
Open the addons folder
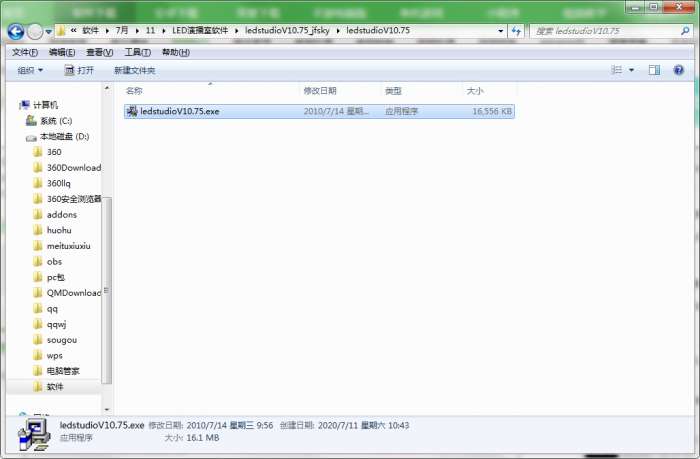pyautogui.click(x=62, y=214)
